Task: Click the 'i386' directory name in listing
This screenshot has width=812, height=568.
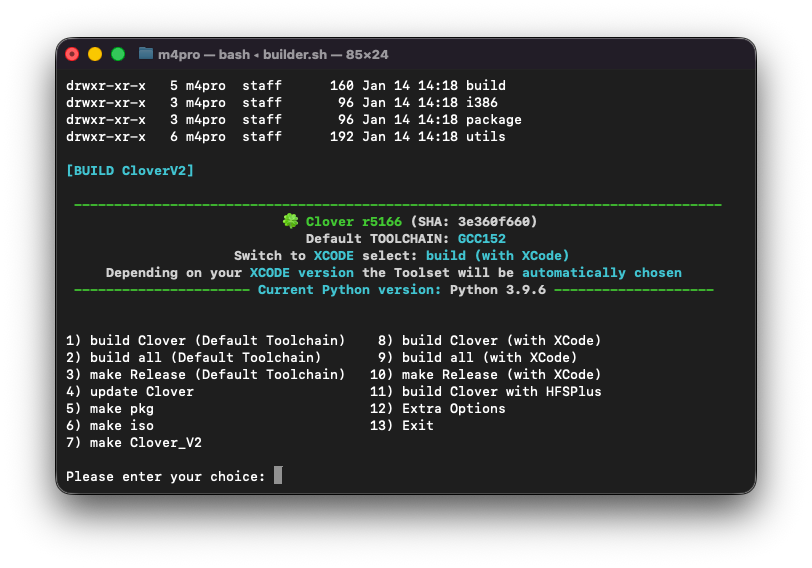Action: (482, 103)
